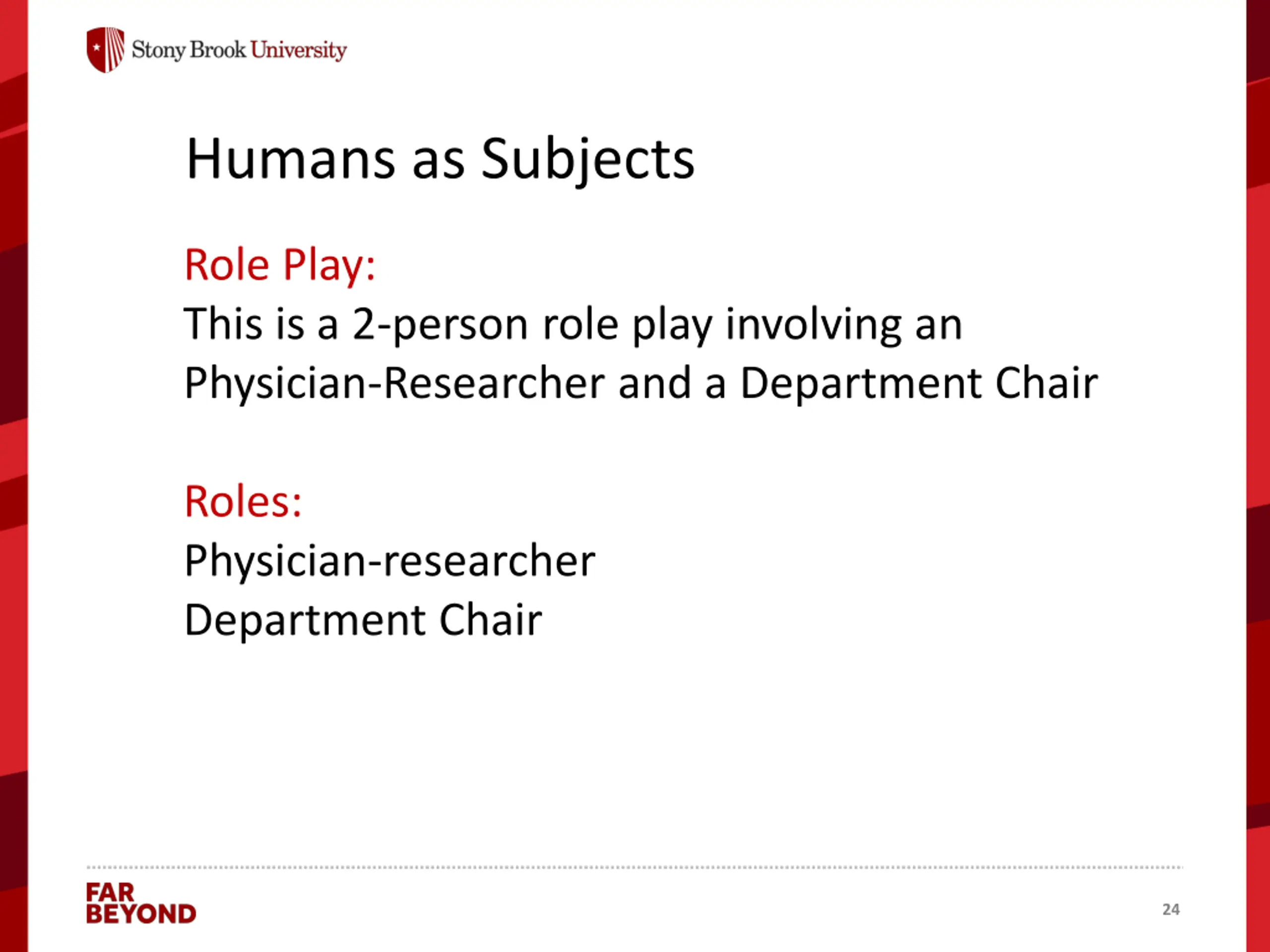Click the text '2-person role play involving an'
The height and width of the screenshot is (952, 1270).
657,325
